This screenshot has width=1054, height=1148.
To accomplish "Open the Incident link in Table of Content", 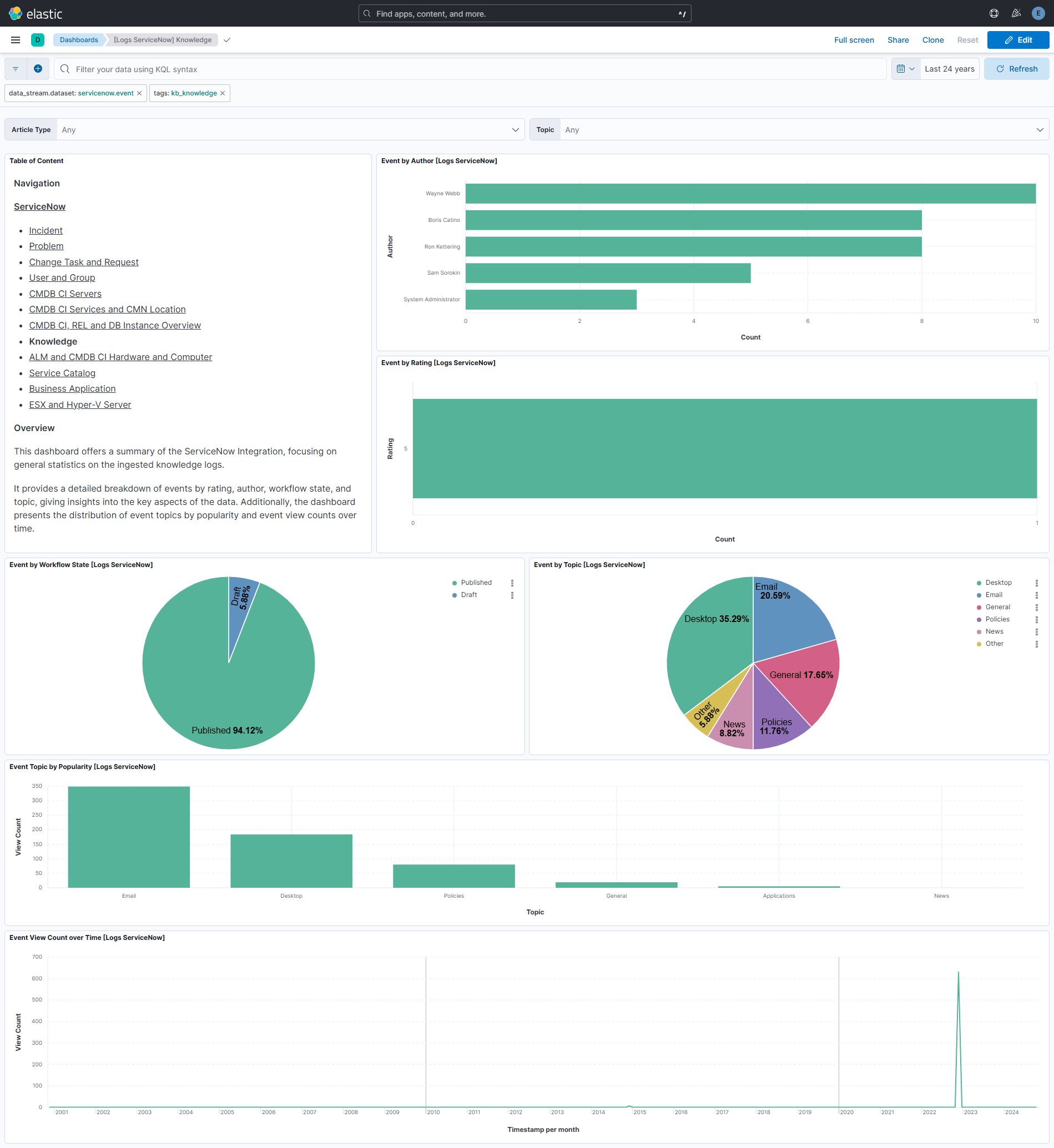I will (x=46, y=230).
